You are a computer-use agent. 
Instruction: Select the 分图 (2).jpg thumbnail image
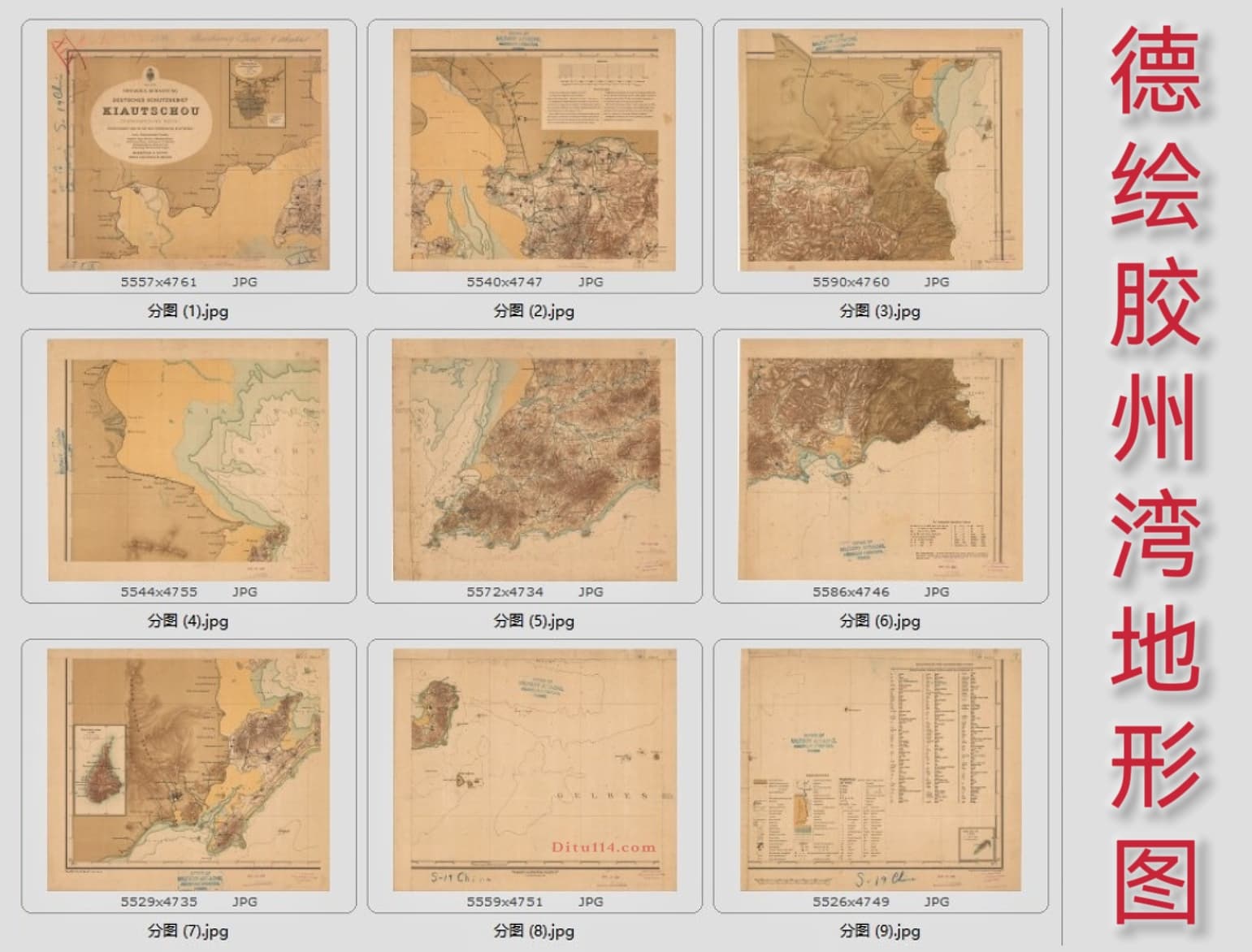(534, 150)
